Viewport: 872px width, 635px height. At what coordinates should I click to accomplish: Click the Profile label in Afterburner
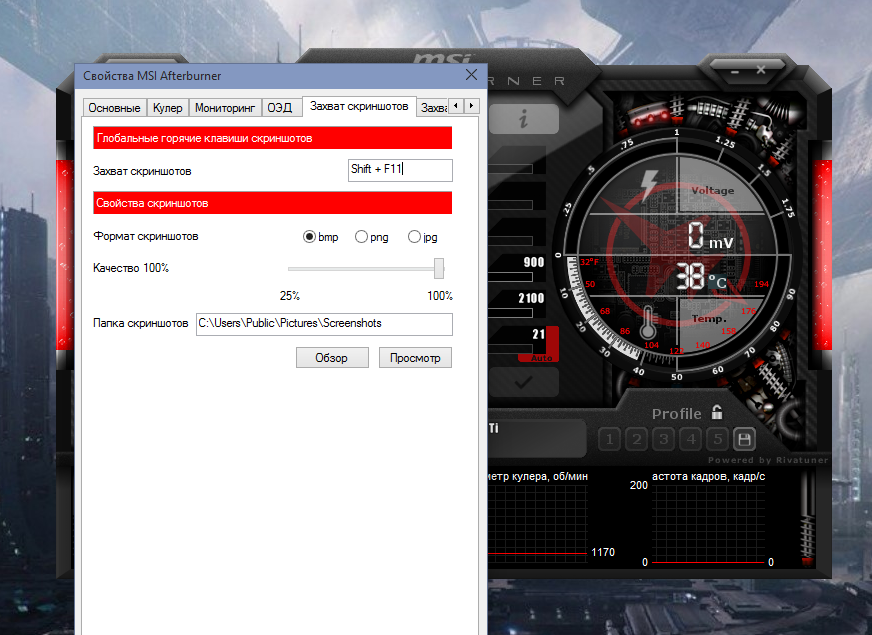676,414
